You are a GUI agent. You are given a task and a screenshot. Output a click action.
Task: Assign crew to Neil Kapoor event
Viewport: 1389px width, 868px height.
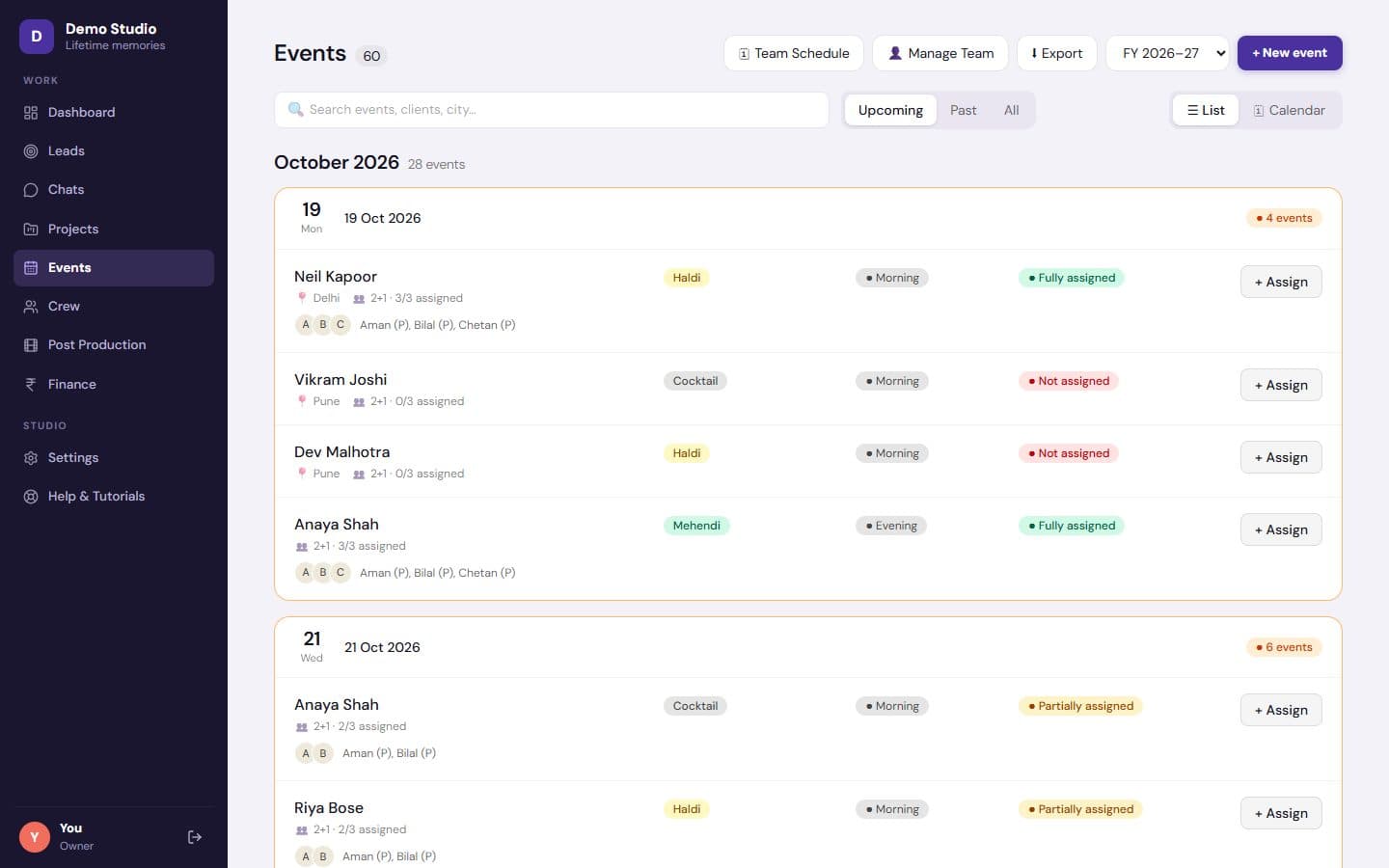1281,282
